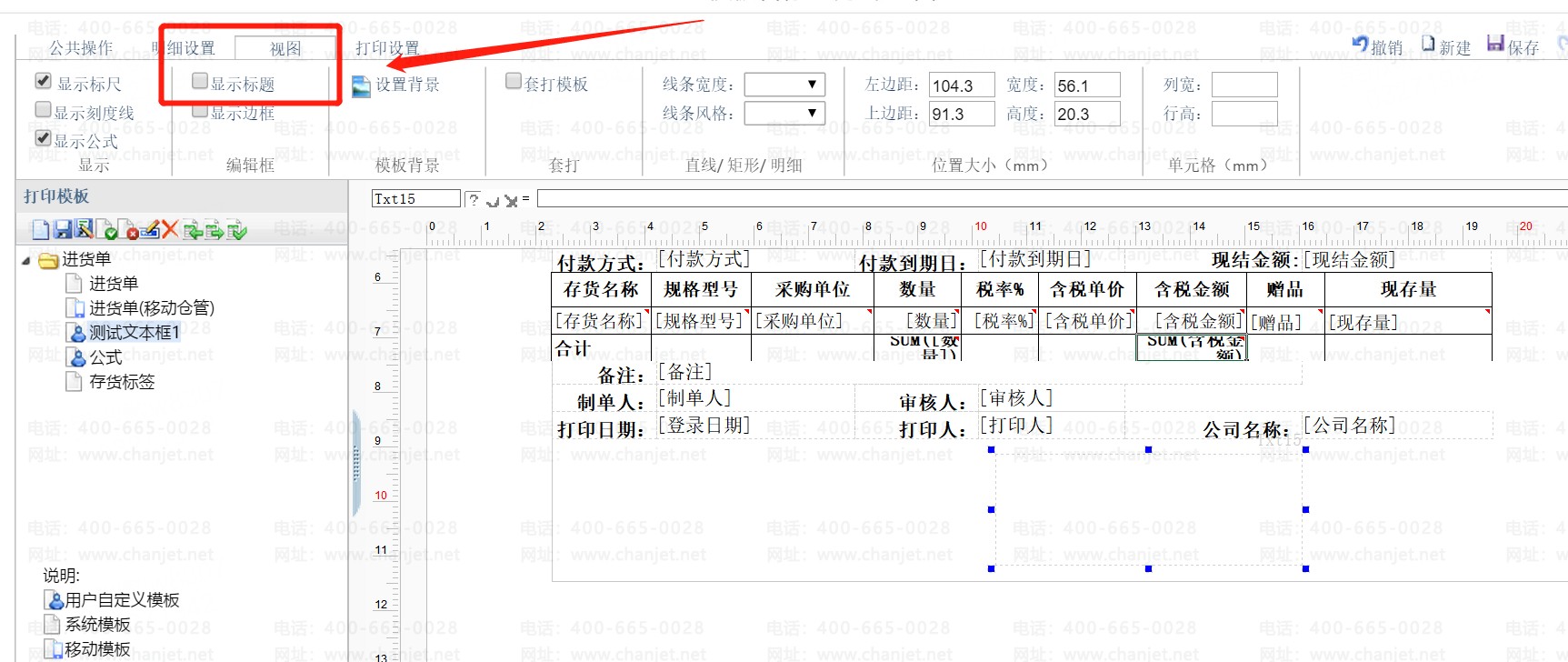Click the 上边距 input field
This screenshot has width=1568, height=662.
pos(962,114)
